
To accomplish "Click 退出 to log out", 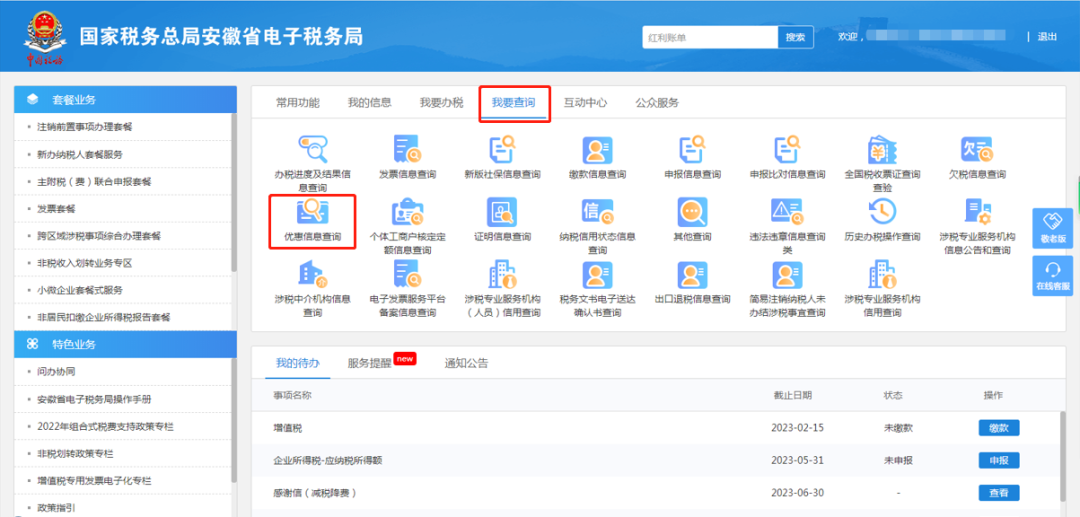I will (x=1047, y=36).
